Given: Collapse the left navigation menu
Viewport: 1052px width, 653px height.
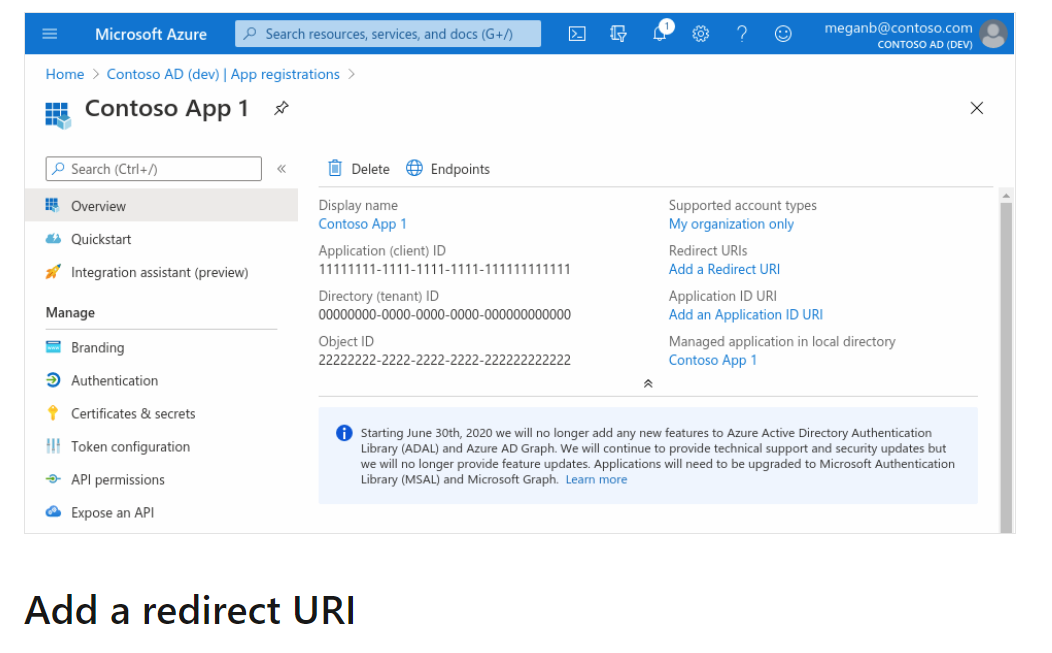Looking at the screenshot, I should (282, 169).
